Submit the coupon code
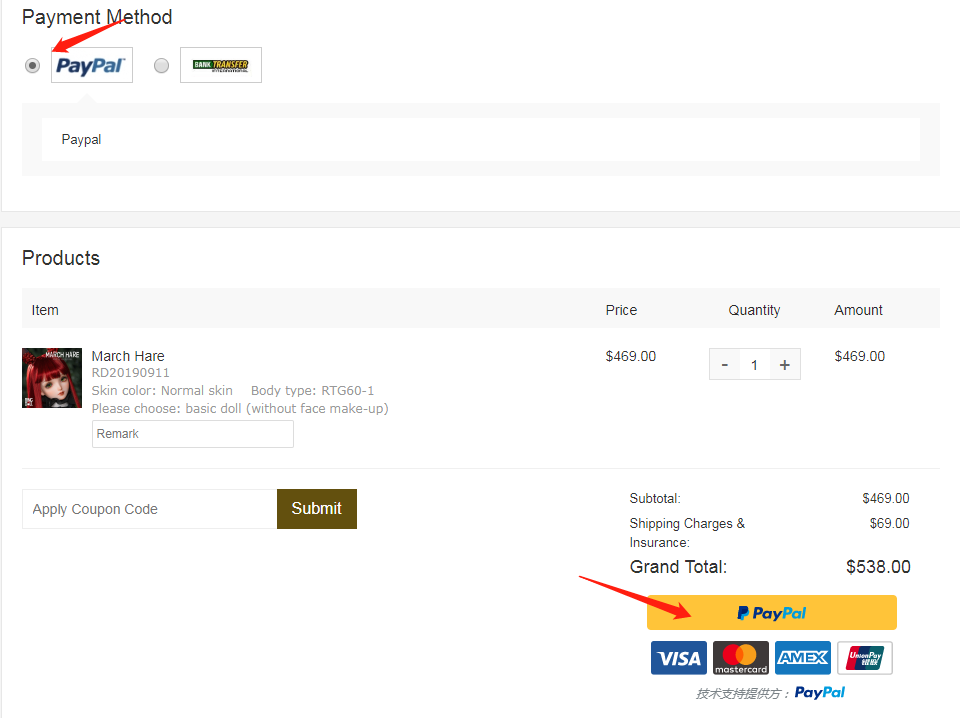960x718 pixels. coord(317,509)
